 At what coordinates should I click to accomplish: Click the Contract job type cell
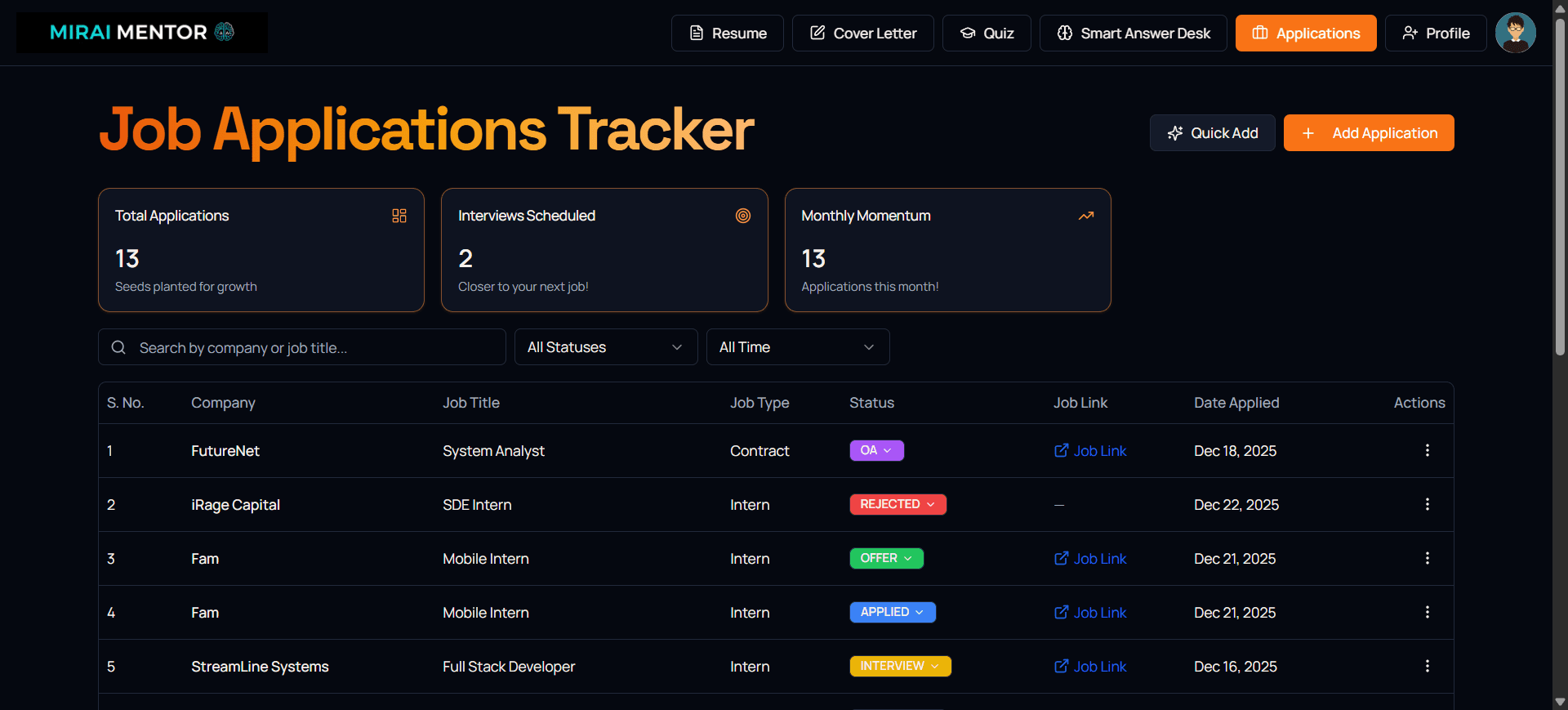tap(759, 451)
